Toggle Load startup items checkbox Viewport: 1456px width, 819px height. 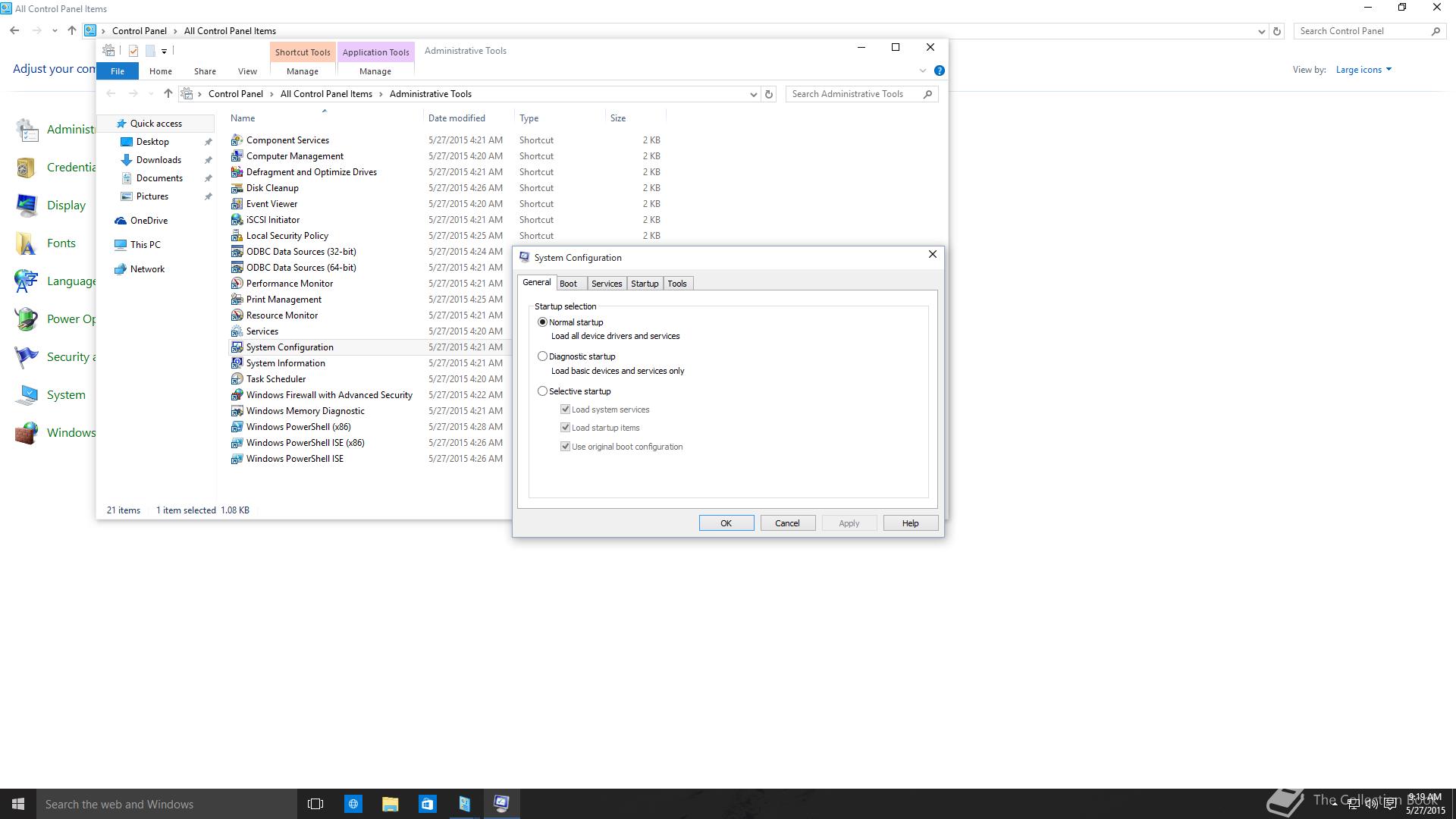565,428
